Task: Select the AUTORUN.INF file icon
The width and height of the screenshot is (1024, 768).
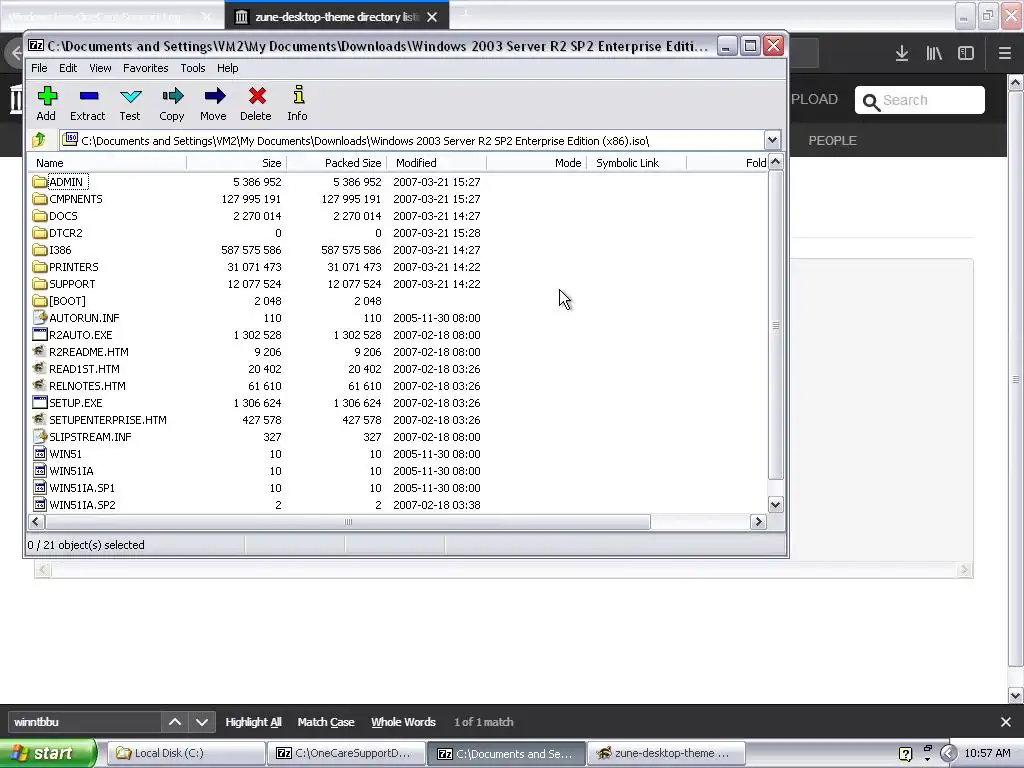Action: [x=40, y=317]
